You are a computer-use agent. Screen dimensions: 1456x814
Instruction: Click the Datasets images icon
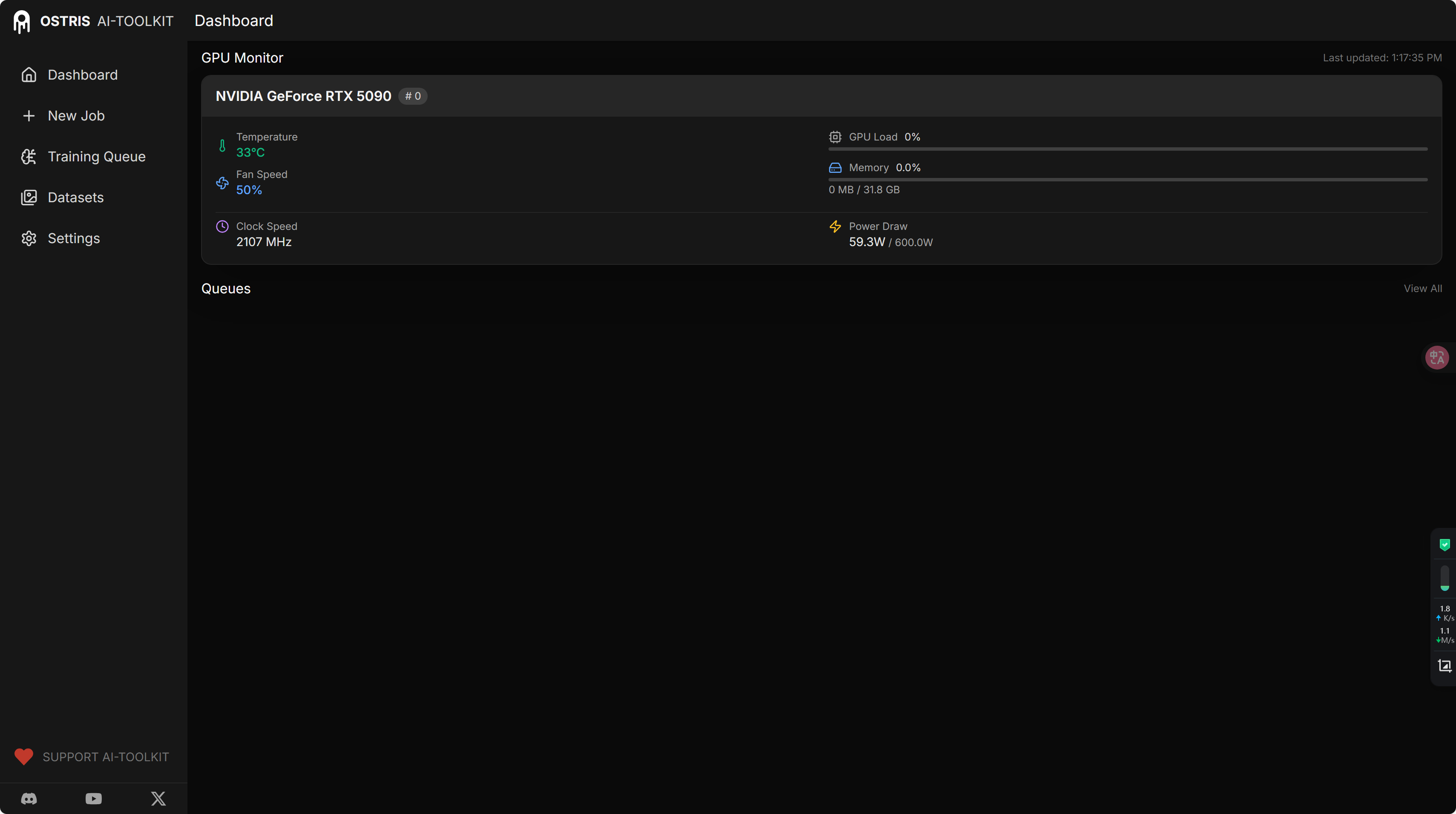(x=29, y=197)
